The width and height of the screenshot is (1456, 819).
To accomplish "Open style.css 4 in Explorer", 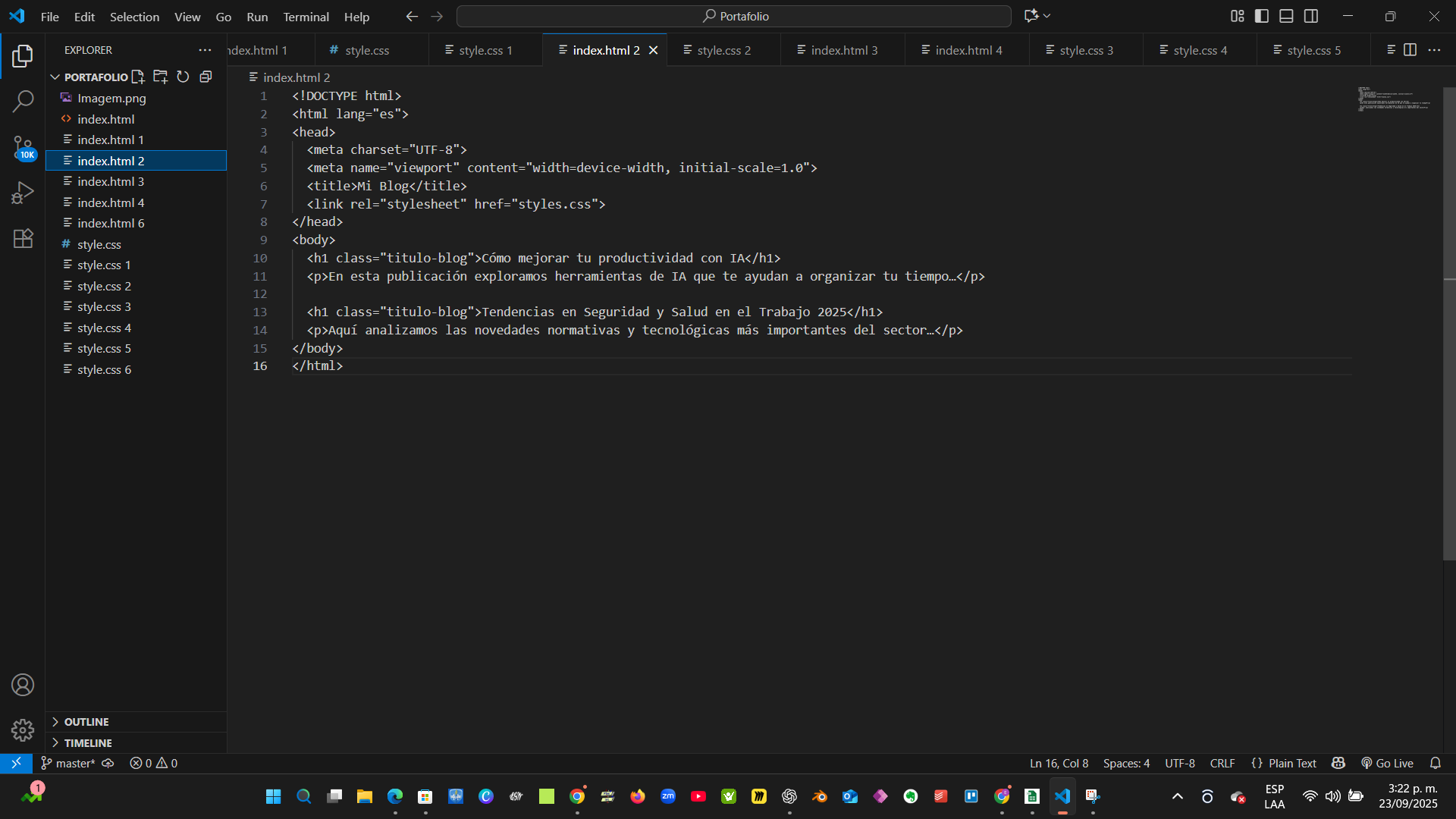I will pyautogui.click(x=136, y=328).
